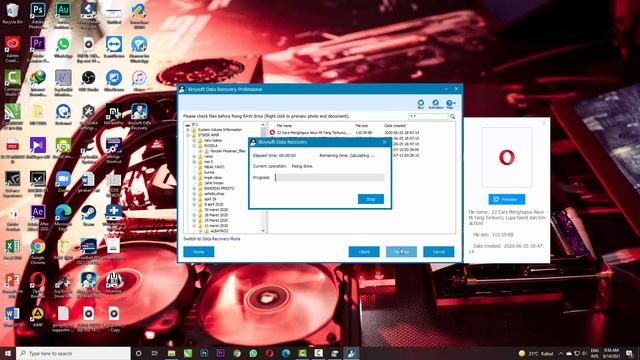The image size is (640, 360).
Task: Select file '22 Cara Menghapus Akun Mi' row
Action: (344, 133)
